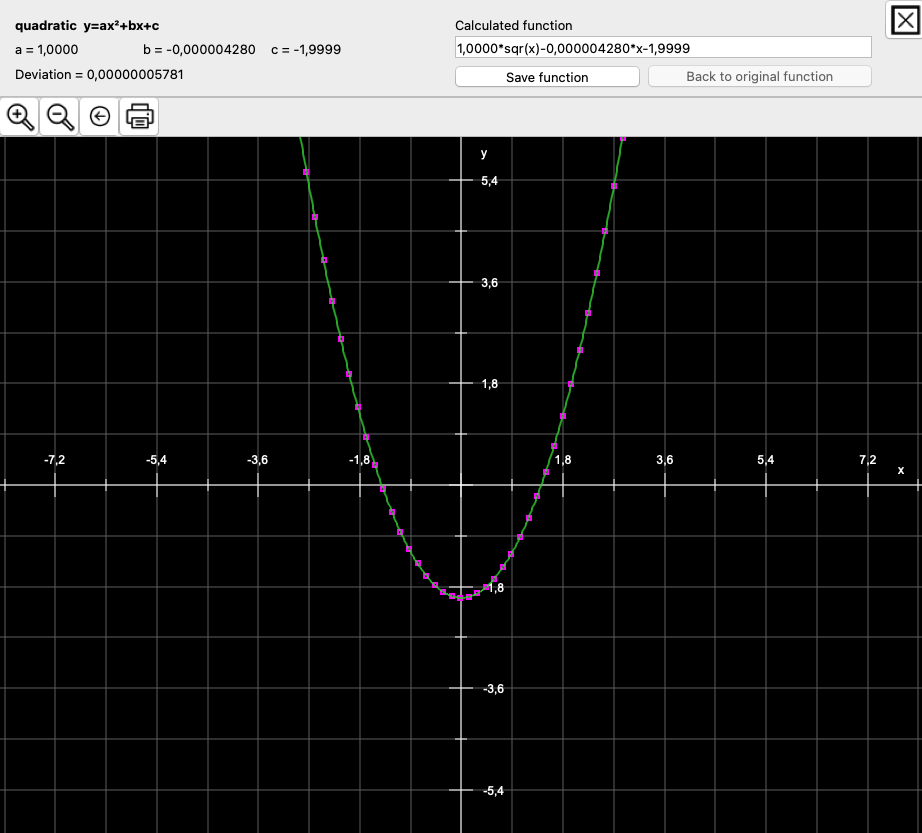Click the y axis name label

(x=484, y=153)
